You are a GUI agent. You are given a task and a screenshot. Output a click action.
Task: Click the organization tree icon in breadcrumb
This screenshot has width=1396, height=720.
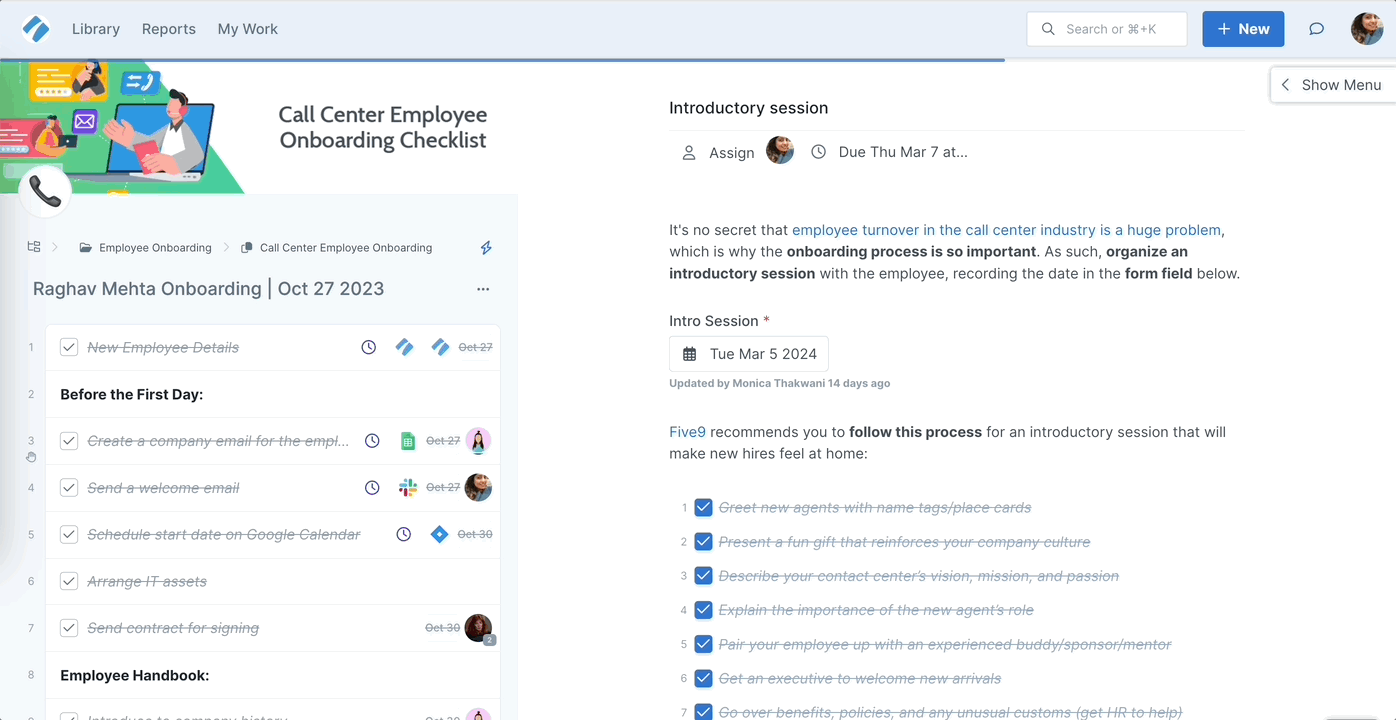point(34,247)
